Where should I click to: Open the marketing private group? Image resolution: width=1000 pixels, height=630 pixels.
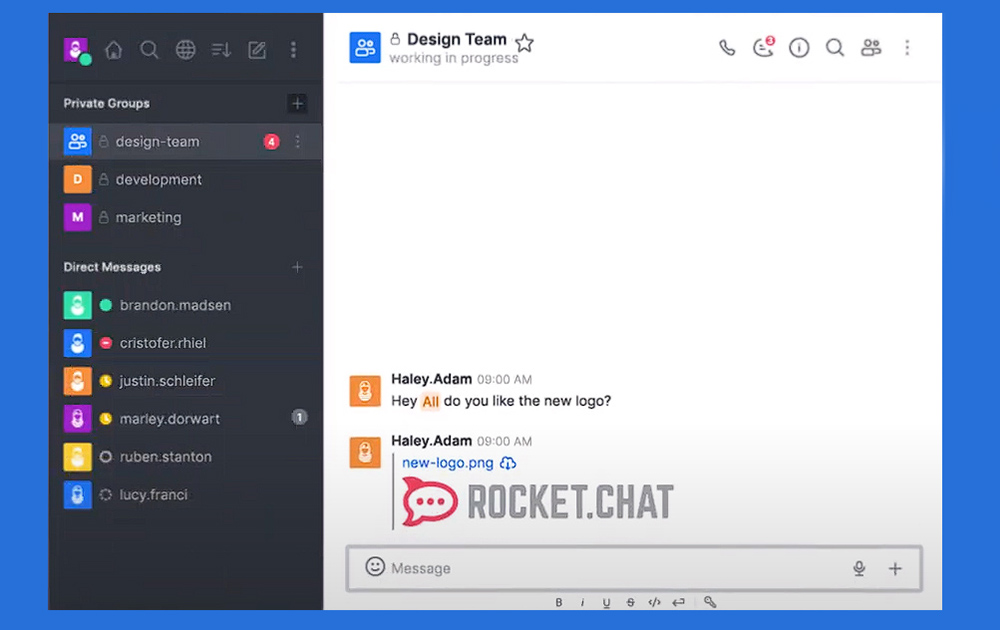click(x=186, y=217)
